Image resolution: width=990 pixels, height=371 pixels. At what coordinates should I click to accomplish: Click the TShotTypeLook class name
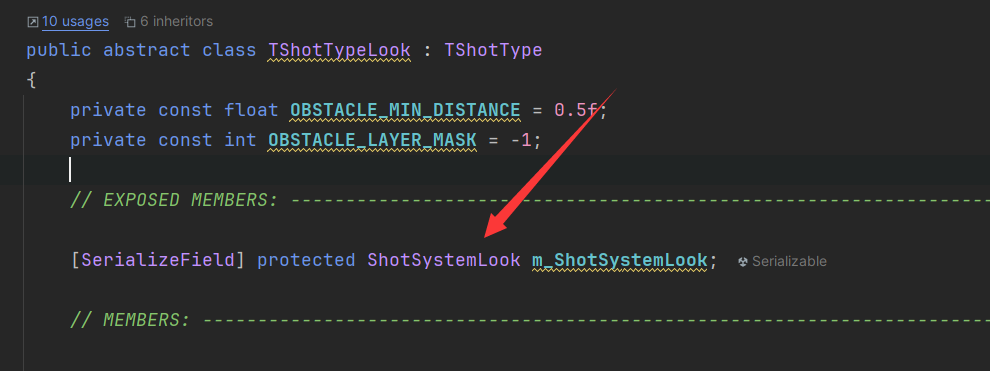click(339, 50)
